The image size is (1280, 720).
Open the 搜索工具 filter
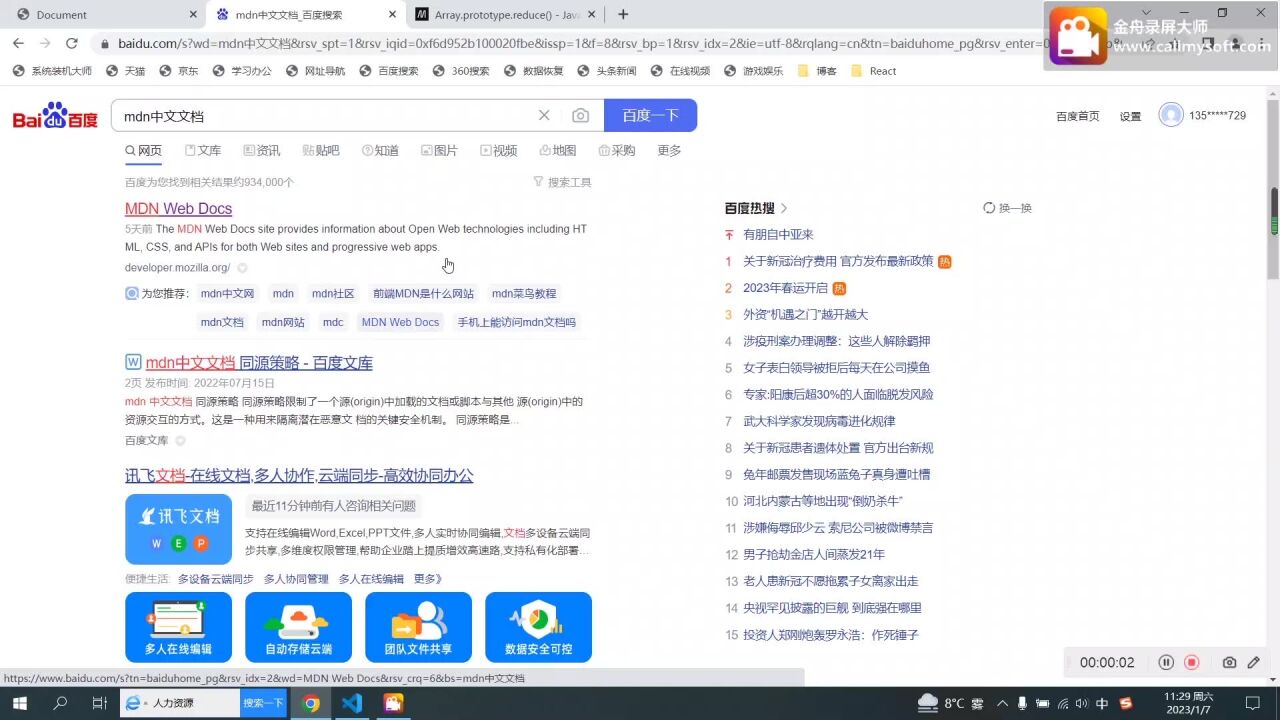[562, 182]
